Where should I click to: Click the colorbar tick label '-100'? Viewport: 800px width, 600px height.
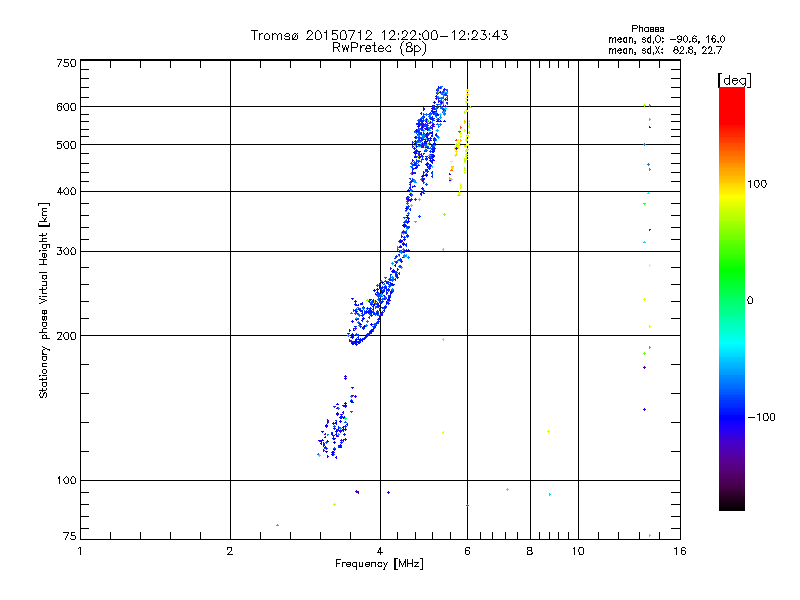coord(761,417)
